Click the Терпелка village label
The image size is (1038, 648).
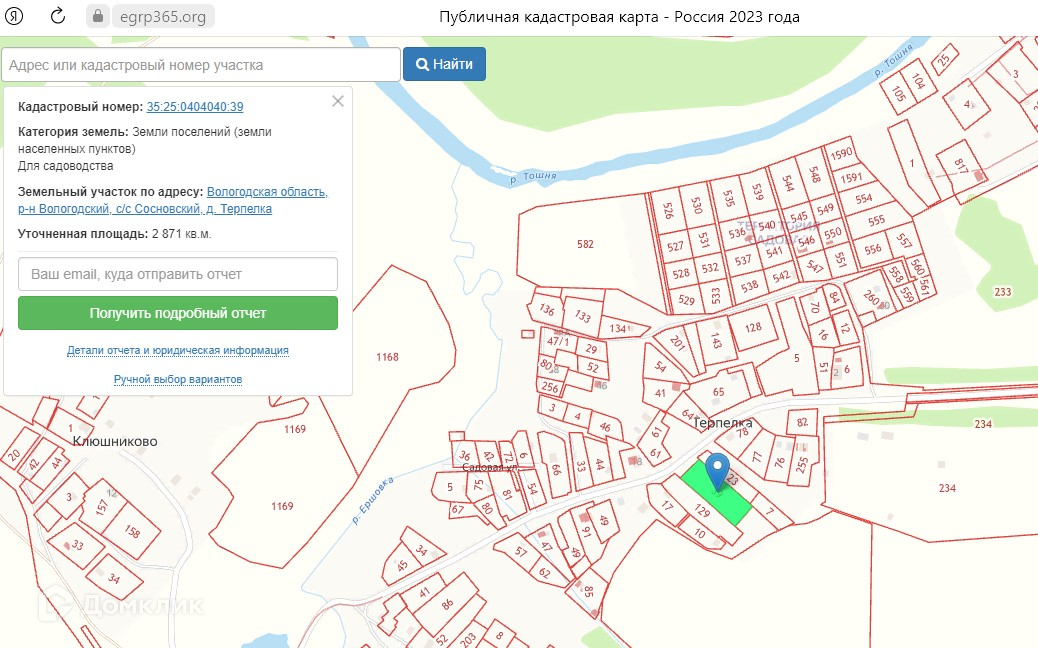coord(722,423)
